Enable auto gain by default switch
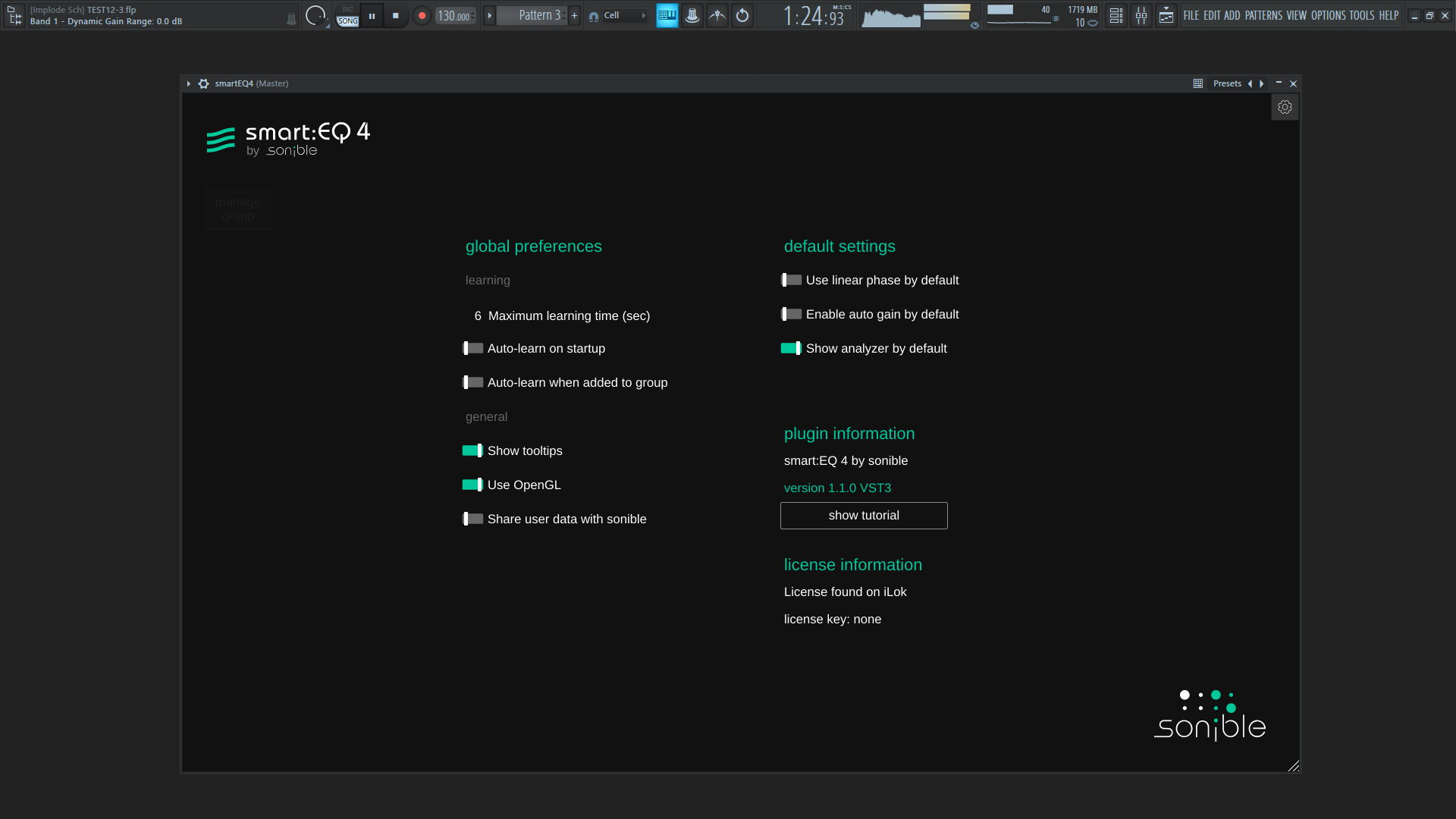Screen dimensions: 1456x819 (x=792, y=314)
